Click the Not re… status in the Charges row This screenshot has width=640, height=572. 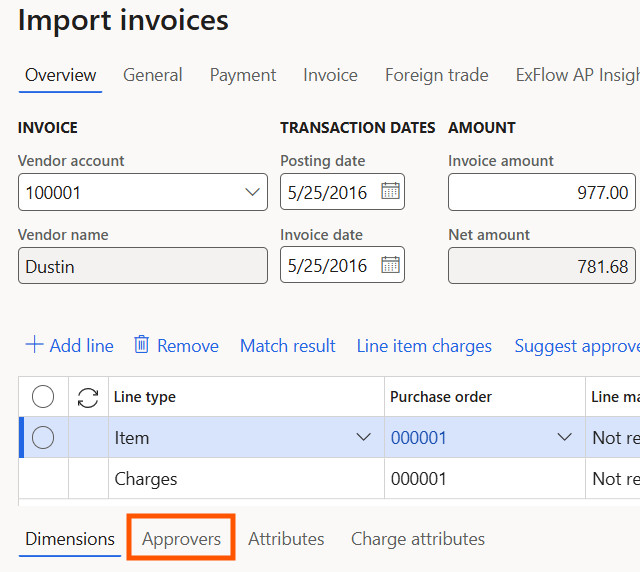click(x=616, y=479)
